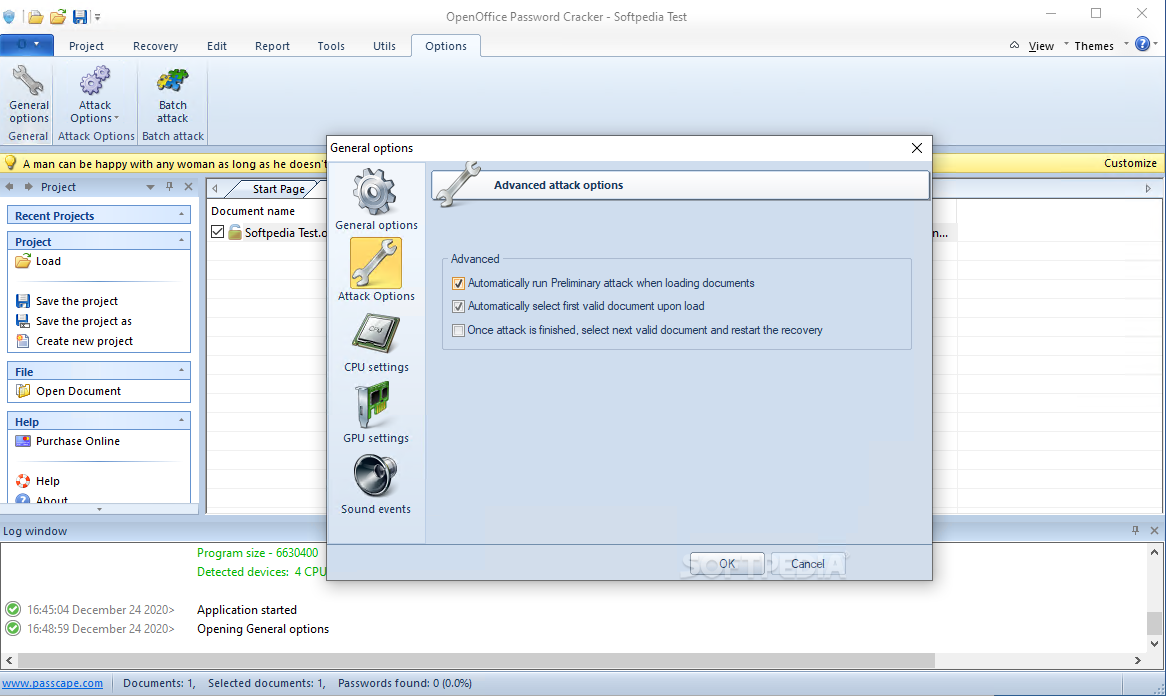The image size is (1166, 696).
Task: Open the www.passcape.com link
Action: pos(52,683)
